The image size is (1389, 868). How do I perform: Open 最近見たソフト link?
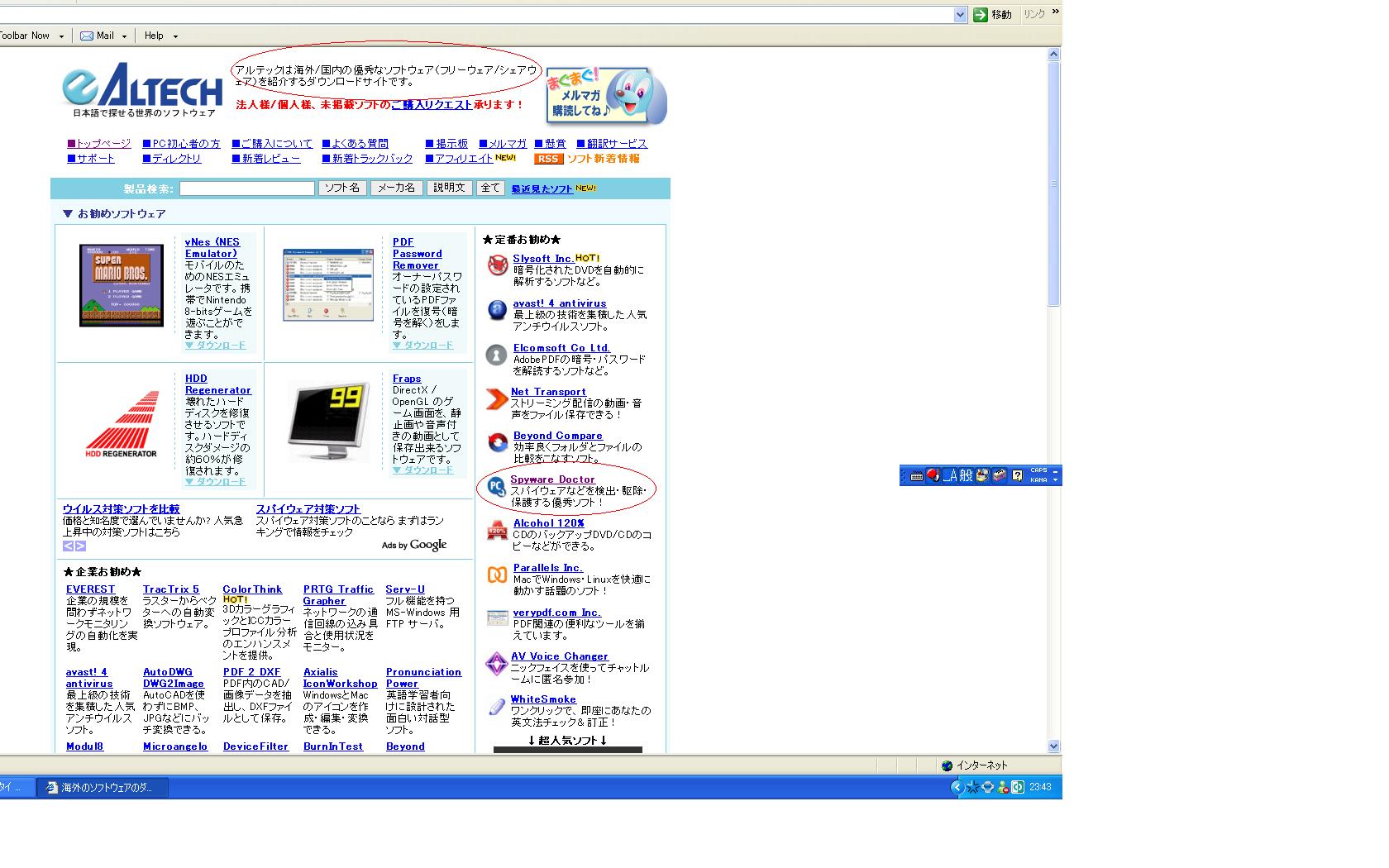(x=542, y=189)
